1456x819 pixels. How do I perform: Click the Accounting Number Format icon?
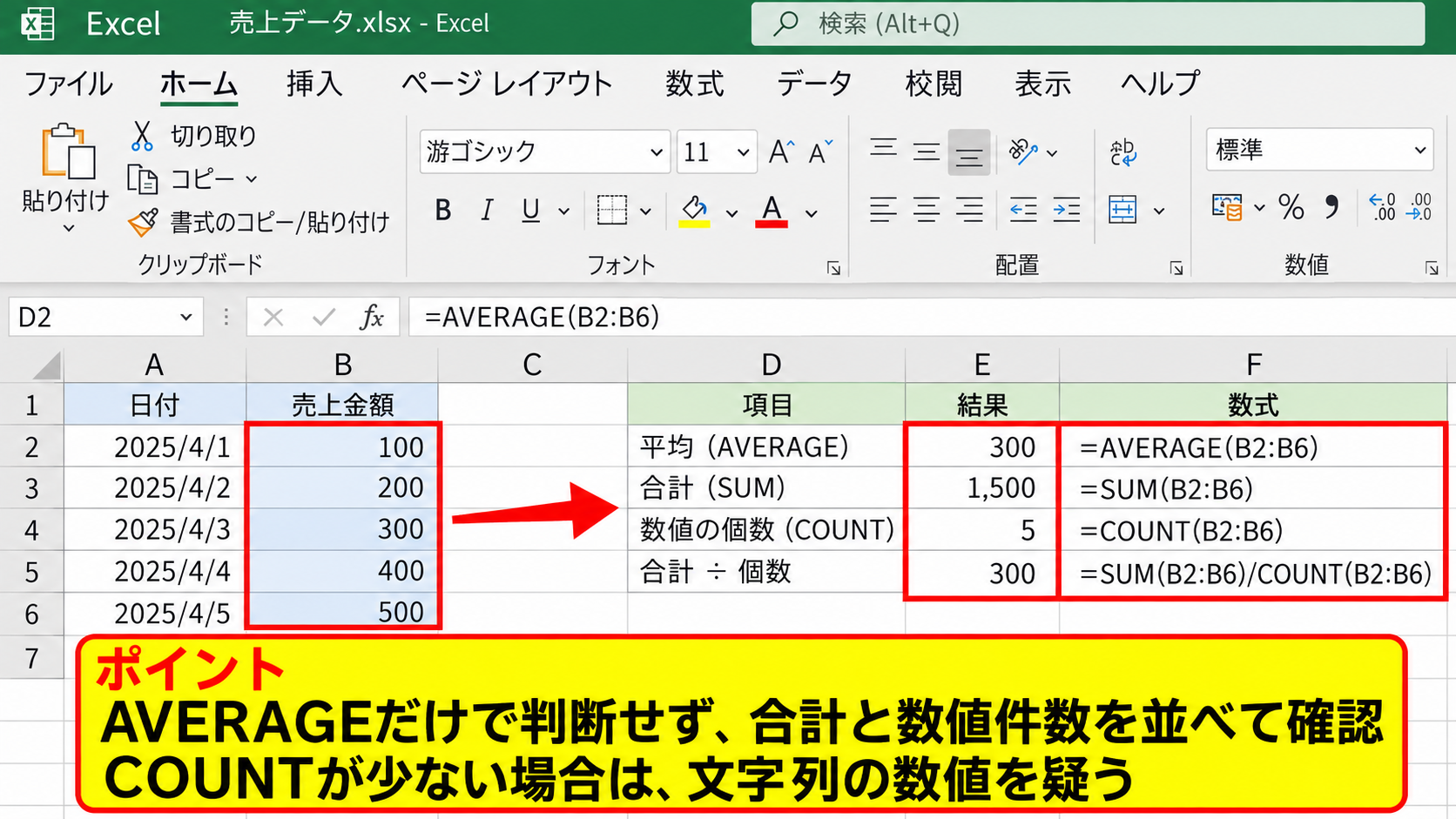pos(1227,207)
